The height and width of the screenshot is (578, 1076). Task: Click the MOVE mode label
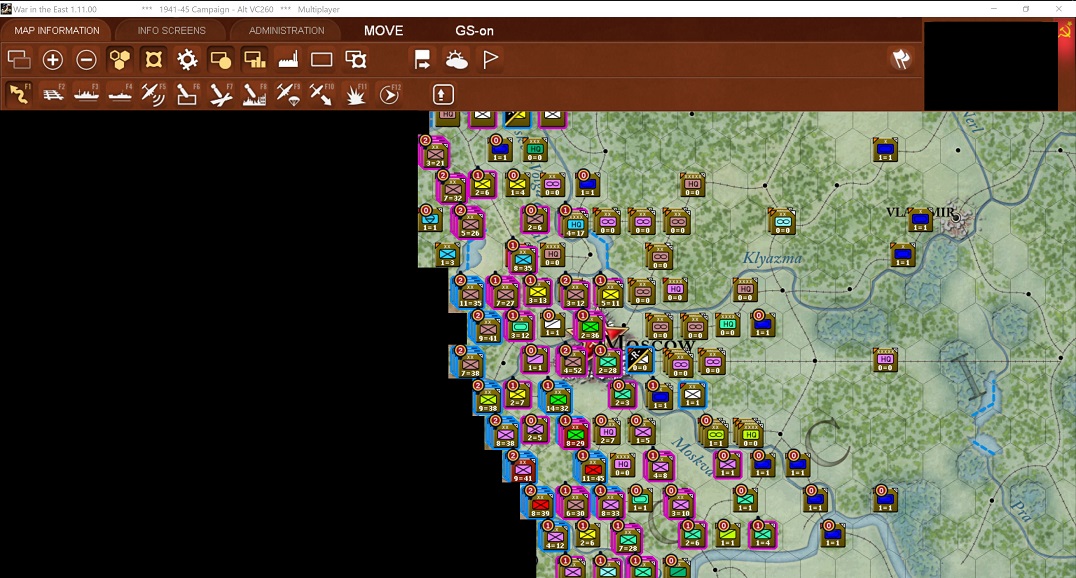[384, 31]
